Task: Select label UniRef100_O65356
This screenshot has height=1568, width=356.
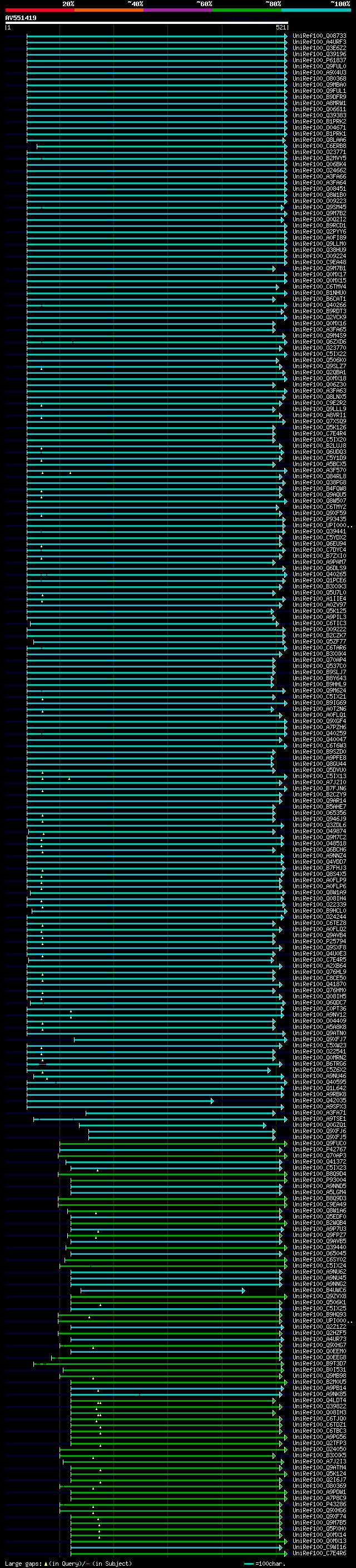Action: [319, 813]
